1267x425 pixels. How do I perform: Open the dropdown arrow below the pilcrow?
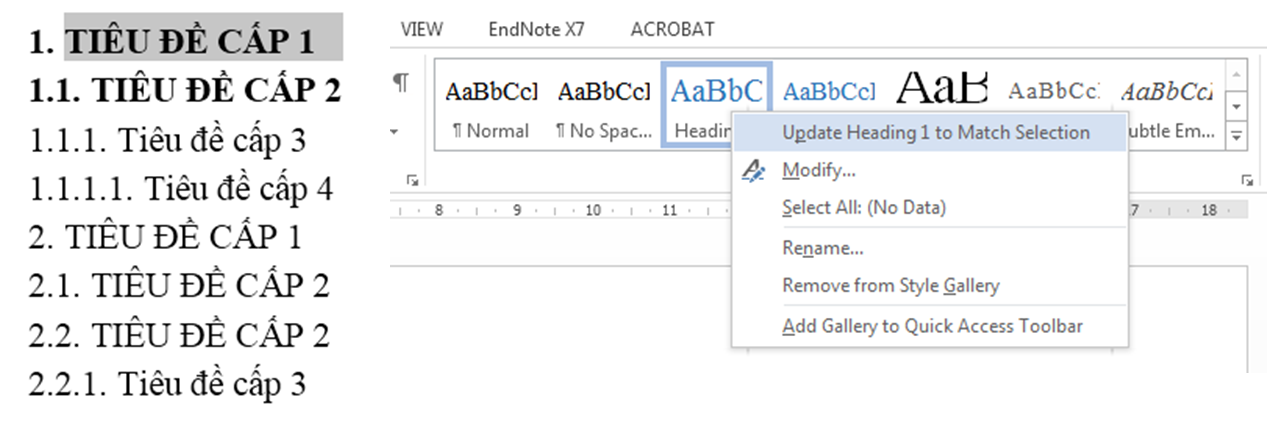pos(394,132)
